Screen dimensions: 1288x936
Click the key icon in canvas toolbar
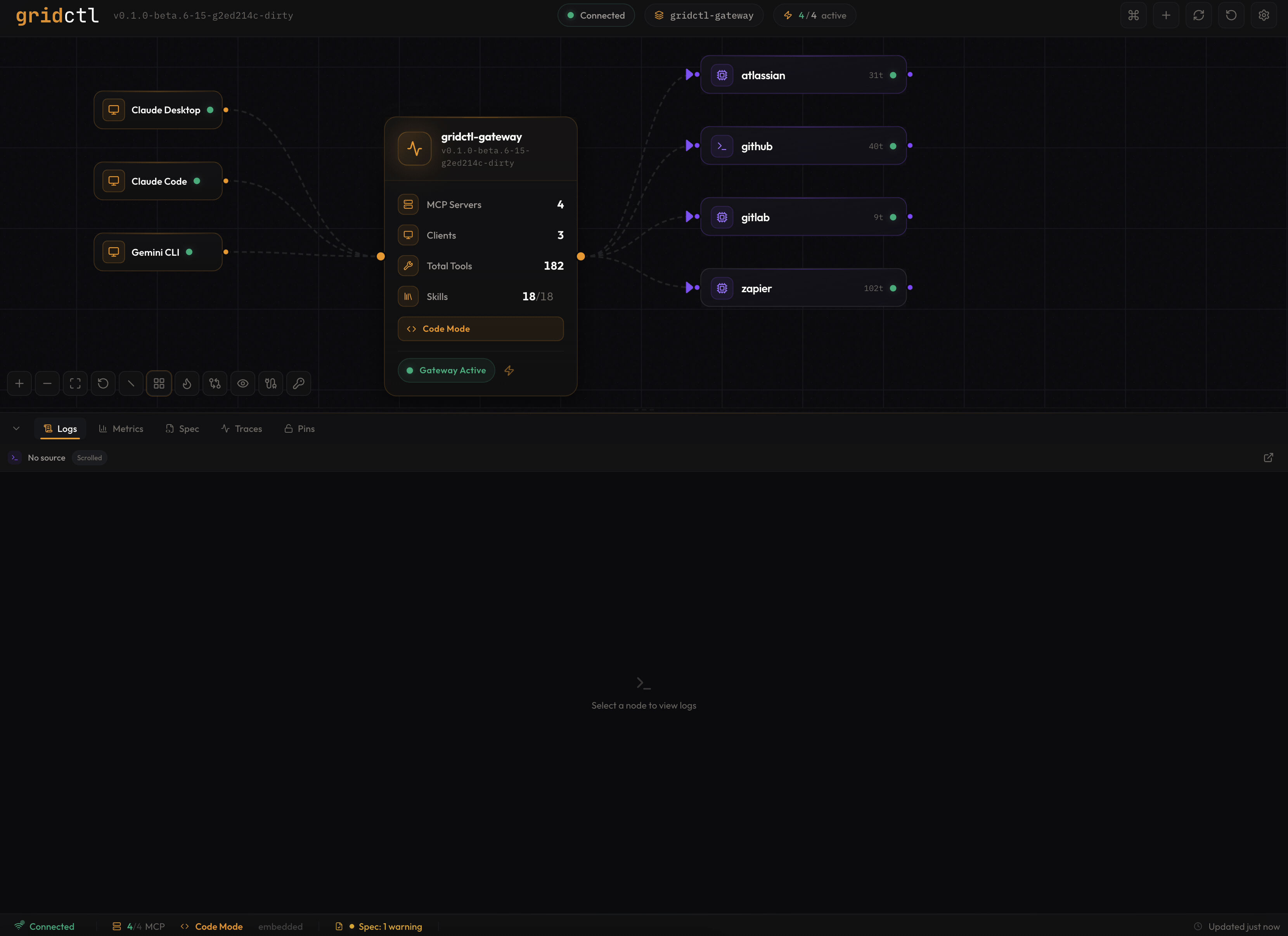[299, 383]
